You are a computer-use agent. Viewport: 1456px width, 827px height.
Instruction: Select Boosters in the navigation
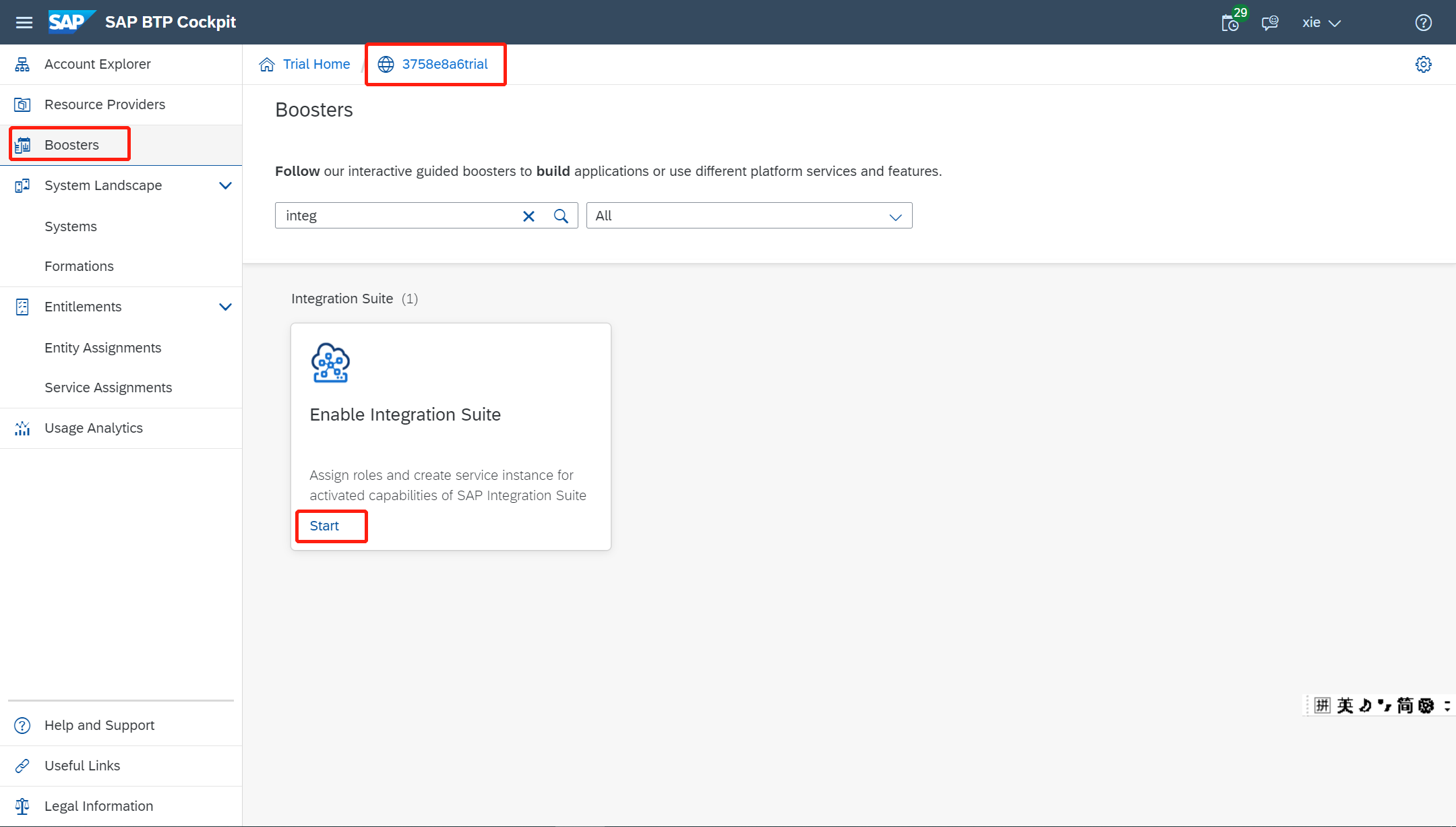(121, 145)
